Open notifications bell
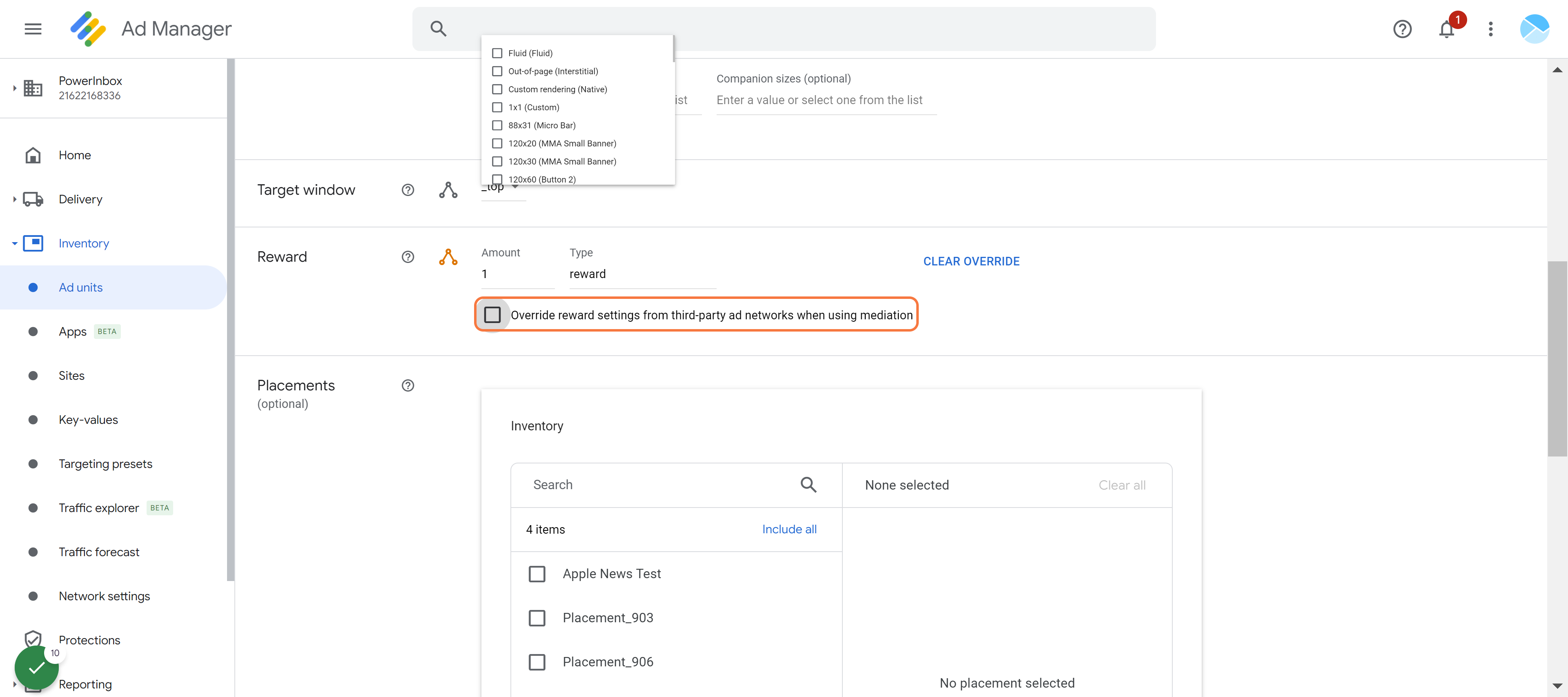This screenshot has width=1568, height=697. (x=1446, y=29)
